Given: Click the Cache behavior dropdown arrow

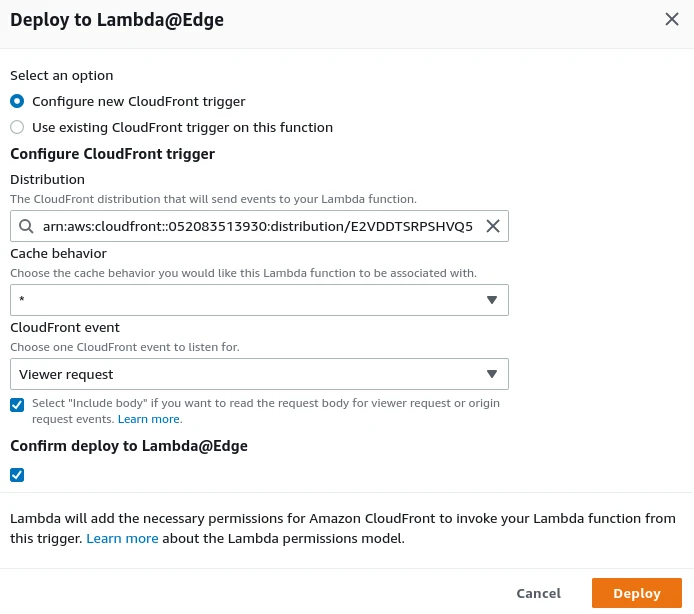Looking at the screenshot, I should pyautogui.click(x=491, y=300).
